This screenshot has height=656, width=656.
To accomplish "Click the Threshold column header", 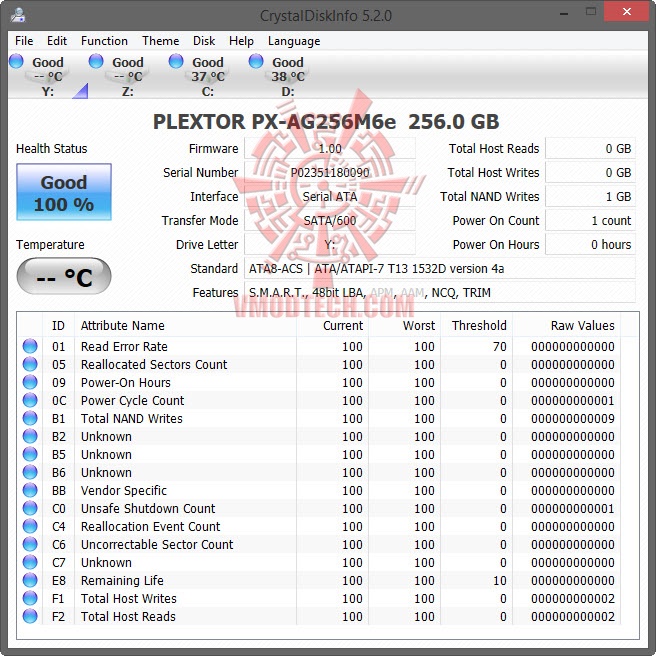I will 477,325.
